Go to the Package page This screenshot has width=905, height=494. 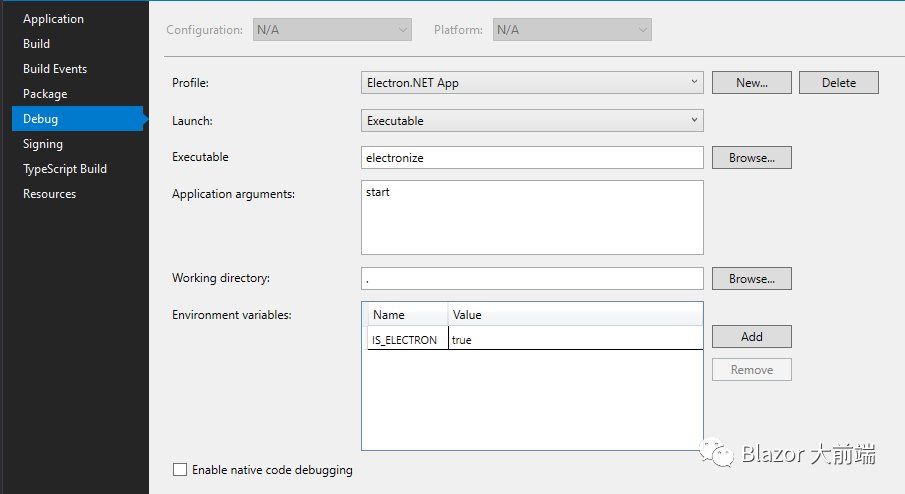tap(45, 93)
